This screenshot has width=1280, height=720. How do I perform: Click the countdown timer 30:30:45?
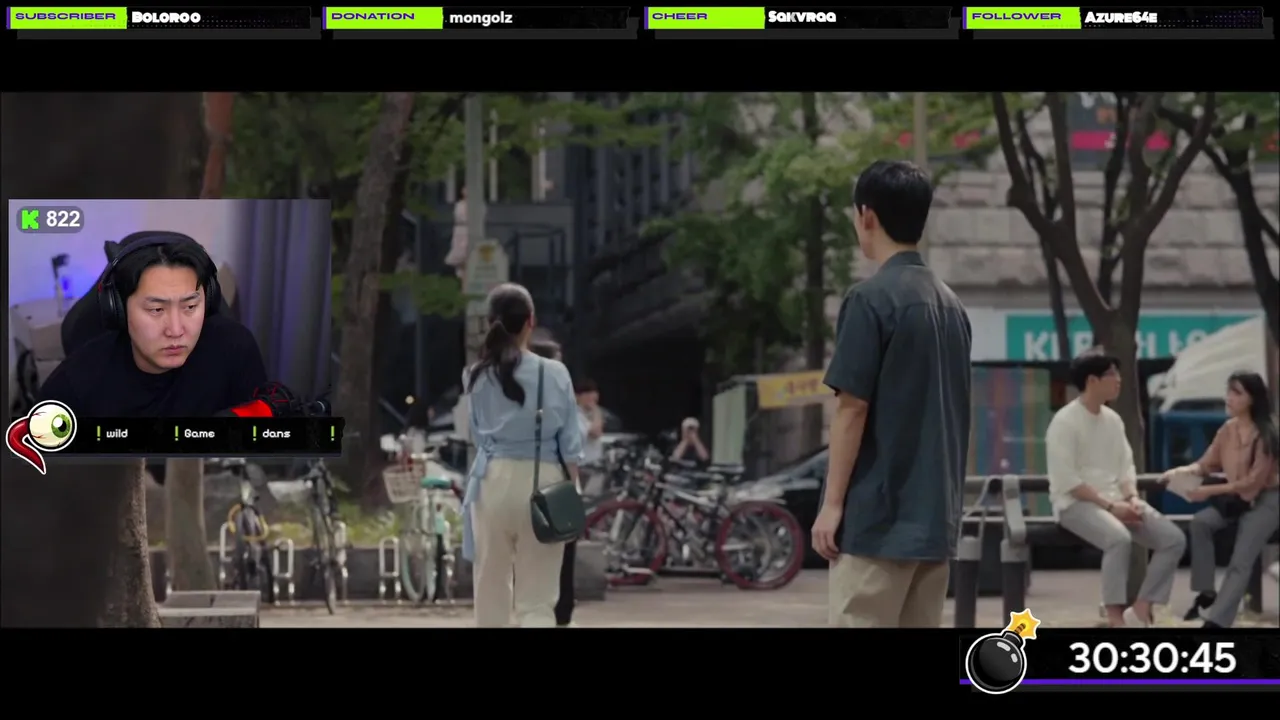(x=1152, y=658)
